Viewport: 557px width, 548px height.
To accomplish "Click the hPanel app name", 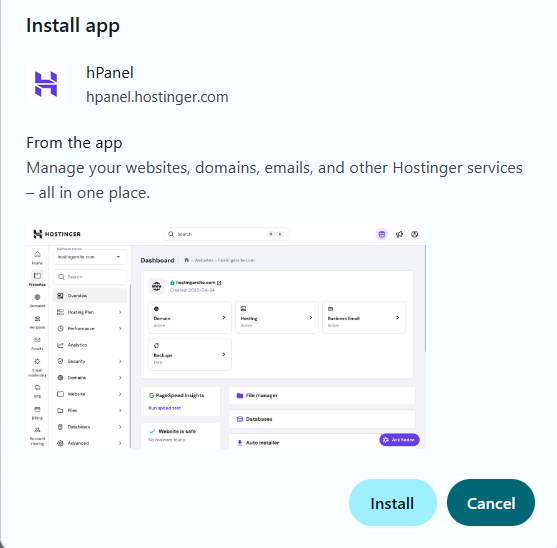I will [x=110, y=73].
